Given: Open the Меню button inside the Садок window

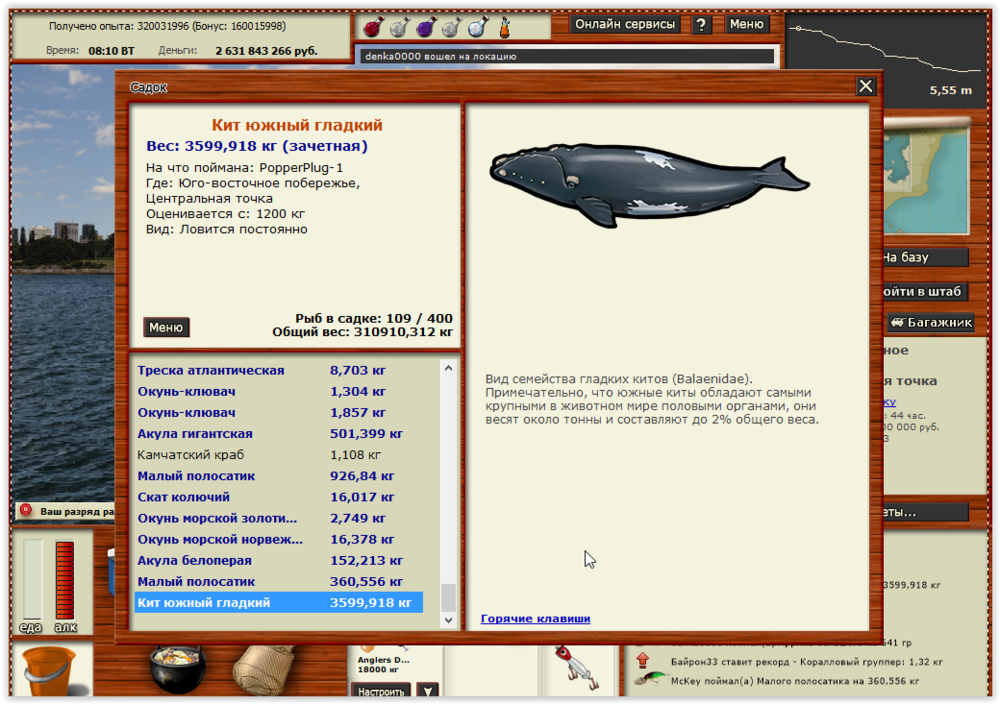Looking at the screenshot, I should coord(166,327).
